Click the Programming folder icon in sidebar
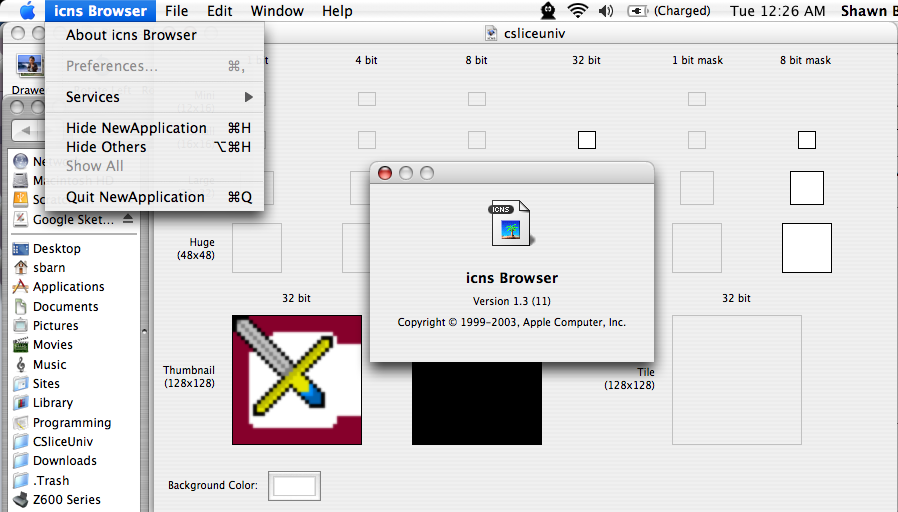The image size is (898, 512). point(21,423)
